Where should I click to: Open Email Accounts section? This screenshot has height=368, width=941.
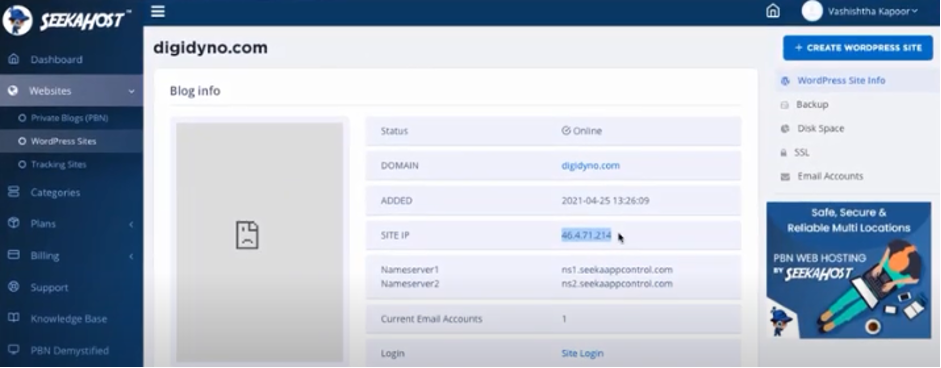(x=830, y=176)
